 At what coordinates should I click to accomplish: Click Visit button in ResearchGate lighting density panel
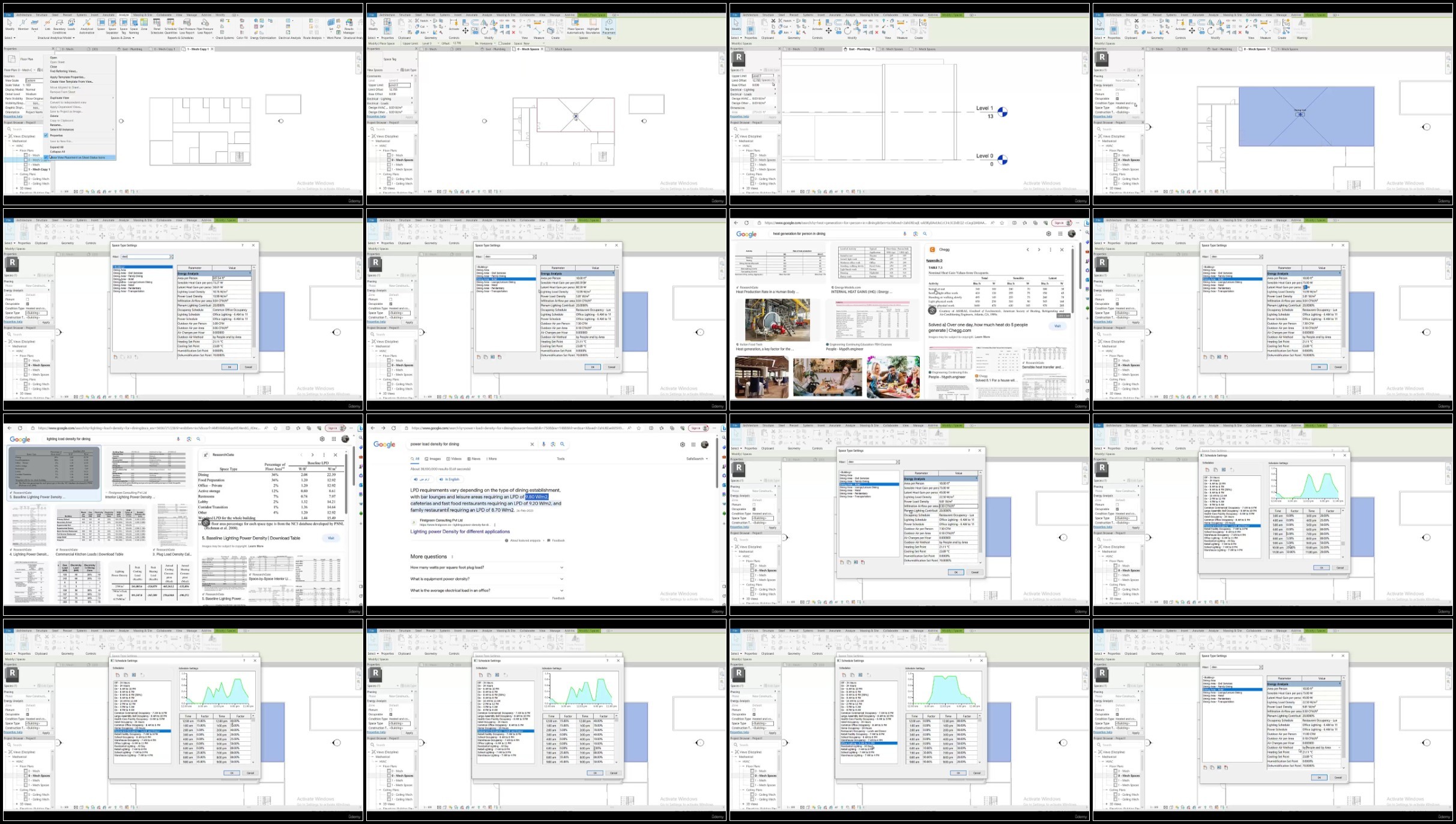coord(331,538)
